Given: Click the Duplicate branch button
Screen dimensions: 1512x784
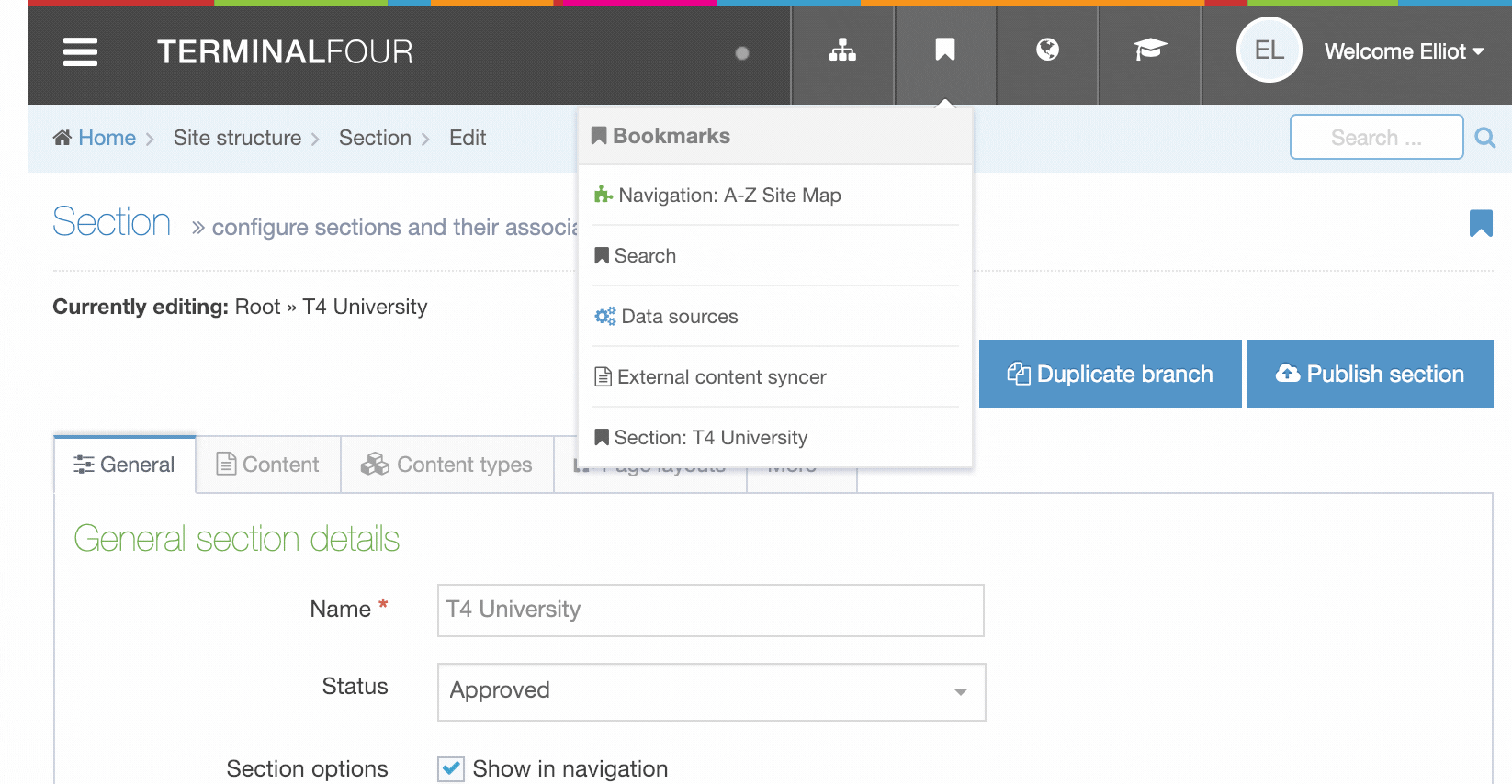Looking at the screenshot, I should [1110, 375].
